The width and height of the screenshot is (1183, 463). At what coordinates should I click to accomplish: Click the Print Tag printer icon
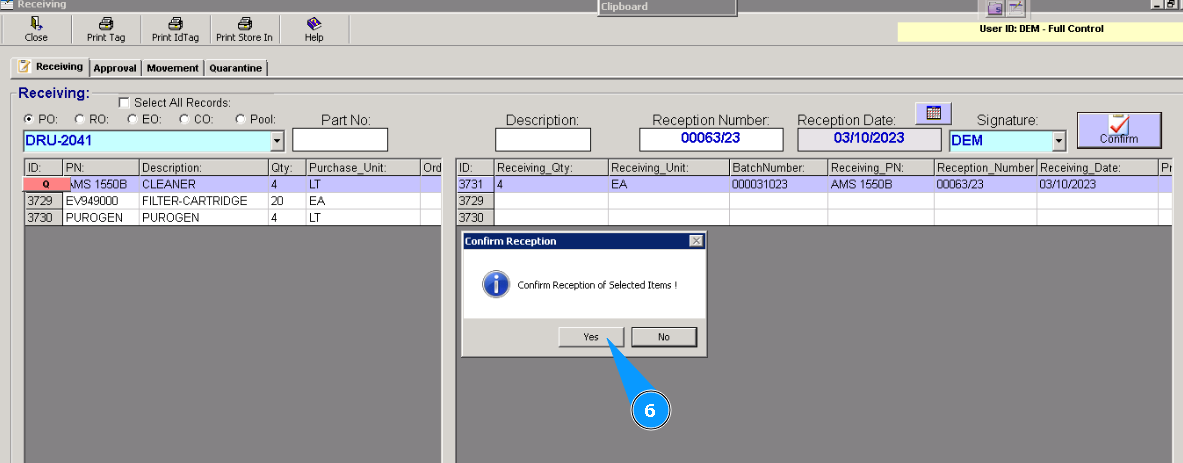[106, 23]
